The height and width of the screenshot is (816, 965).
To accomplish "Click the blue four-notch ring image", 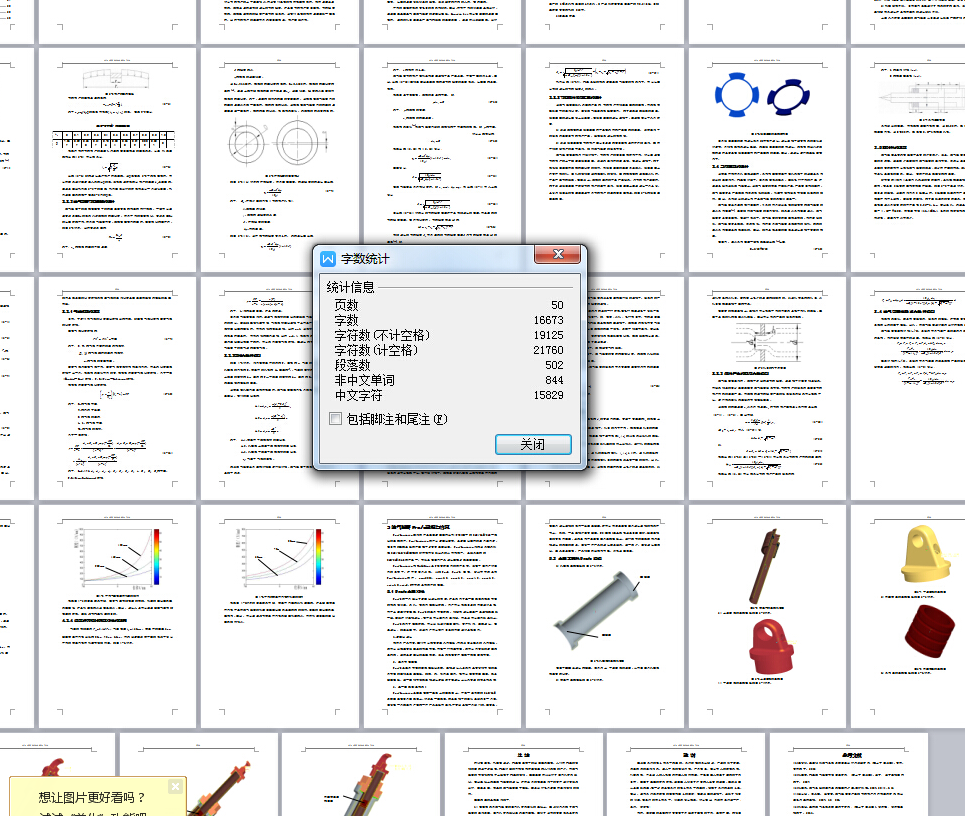I will point(737,95).
